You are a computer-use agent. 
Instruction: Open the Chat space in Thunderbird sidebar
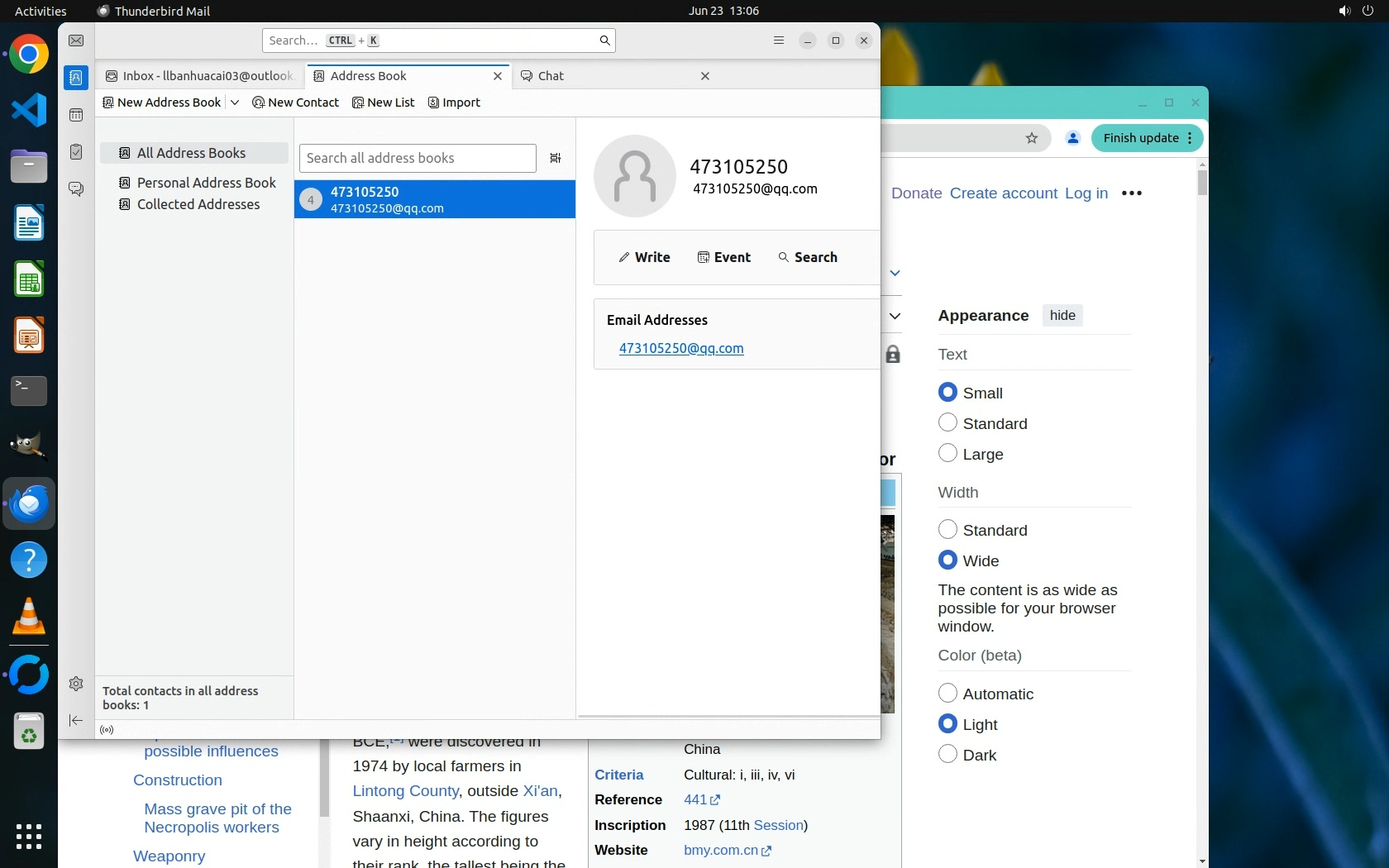pyautogui.click(x=76, y=189)
